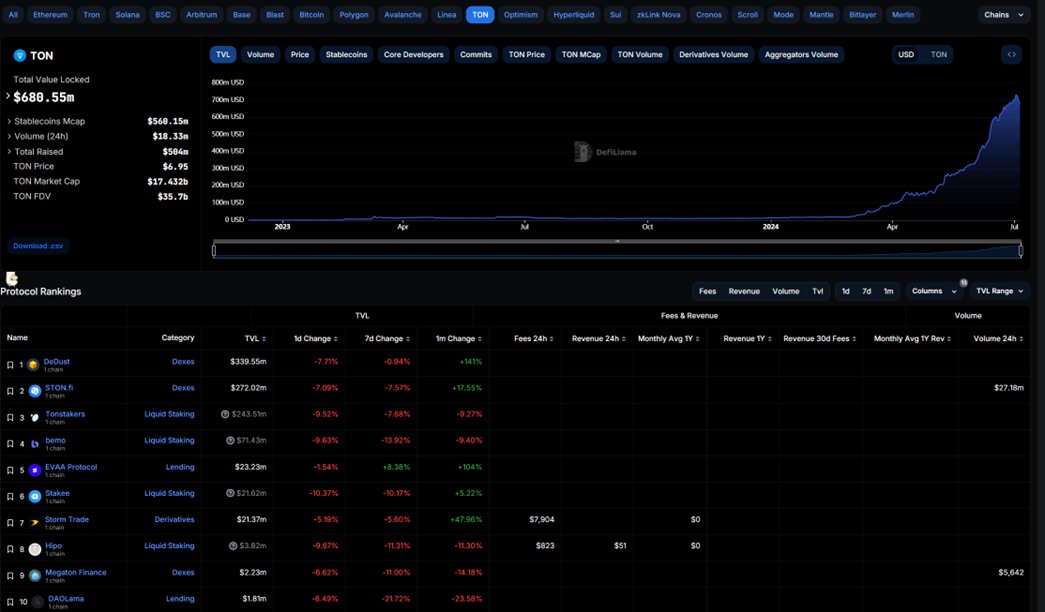Enable the Stablecoins chart overlay
This screenshot has width=1045, height=612.
(346, 55)
